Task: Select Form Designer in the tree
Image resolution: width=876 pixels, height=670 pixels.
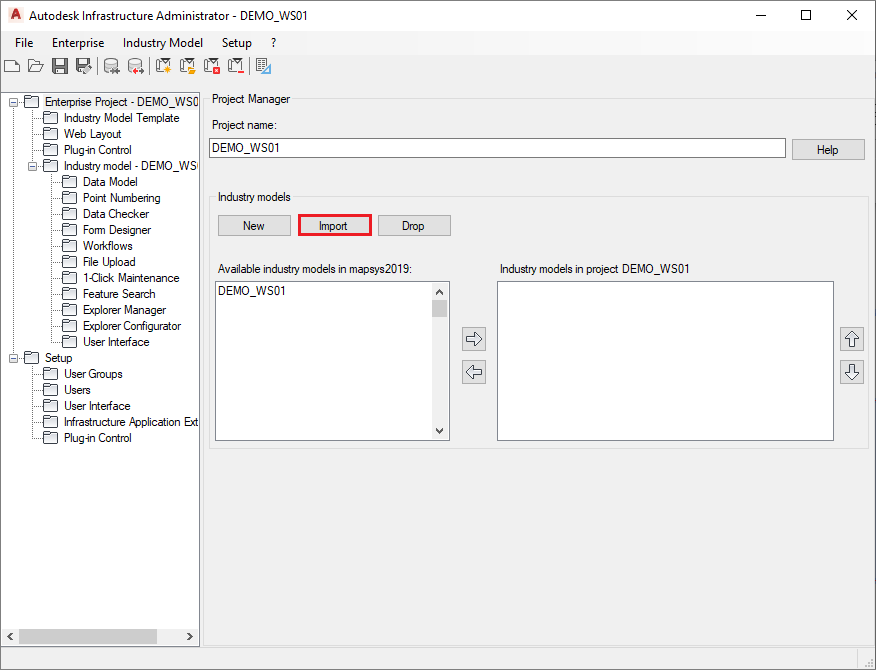Action: [117, 230]
